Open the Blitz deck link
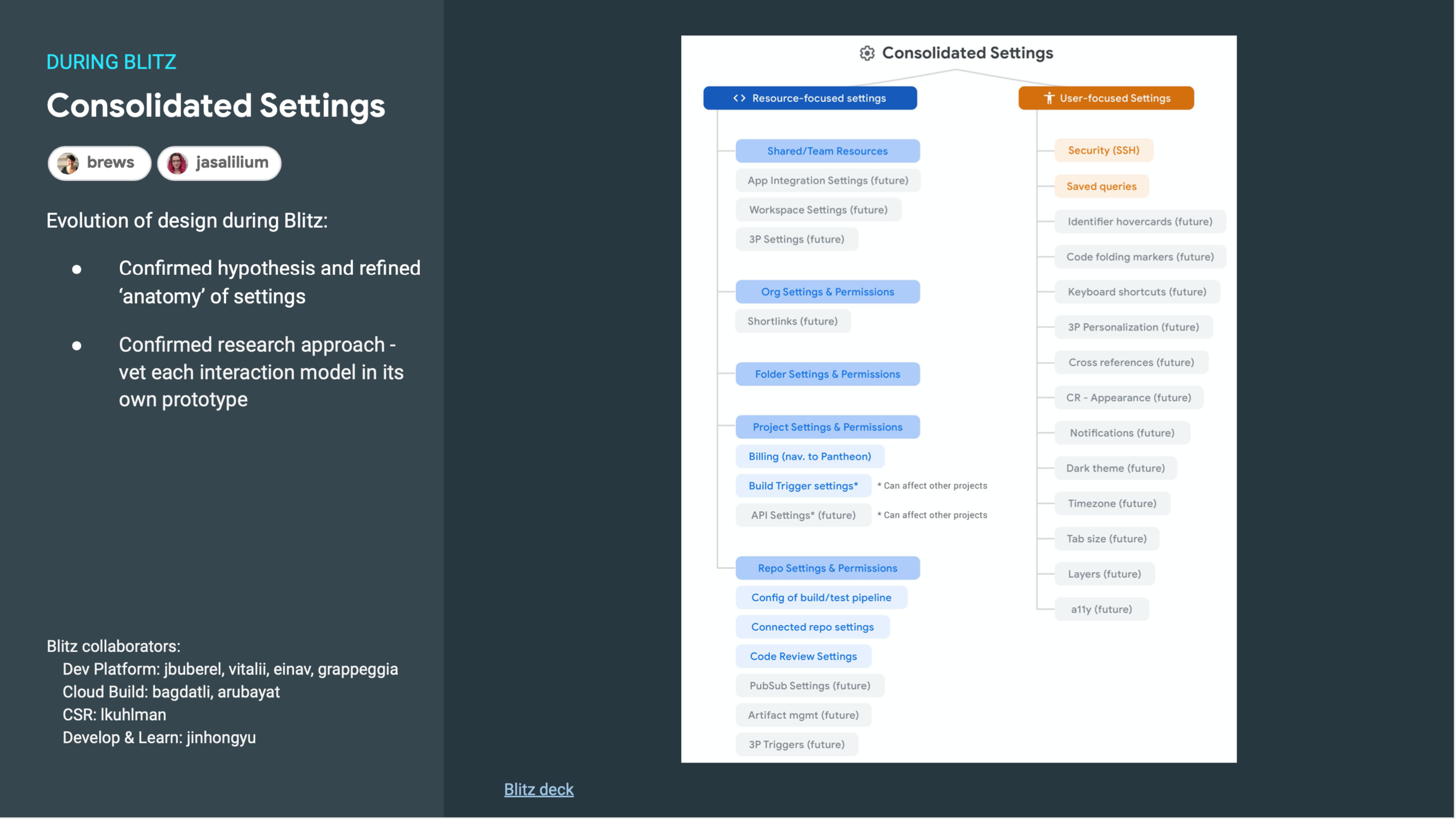 [x=538, y=789]
